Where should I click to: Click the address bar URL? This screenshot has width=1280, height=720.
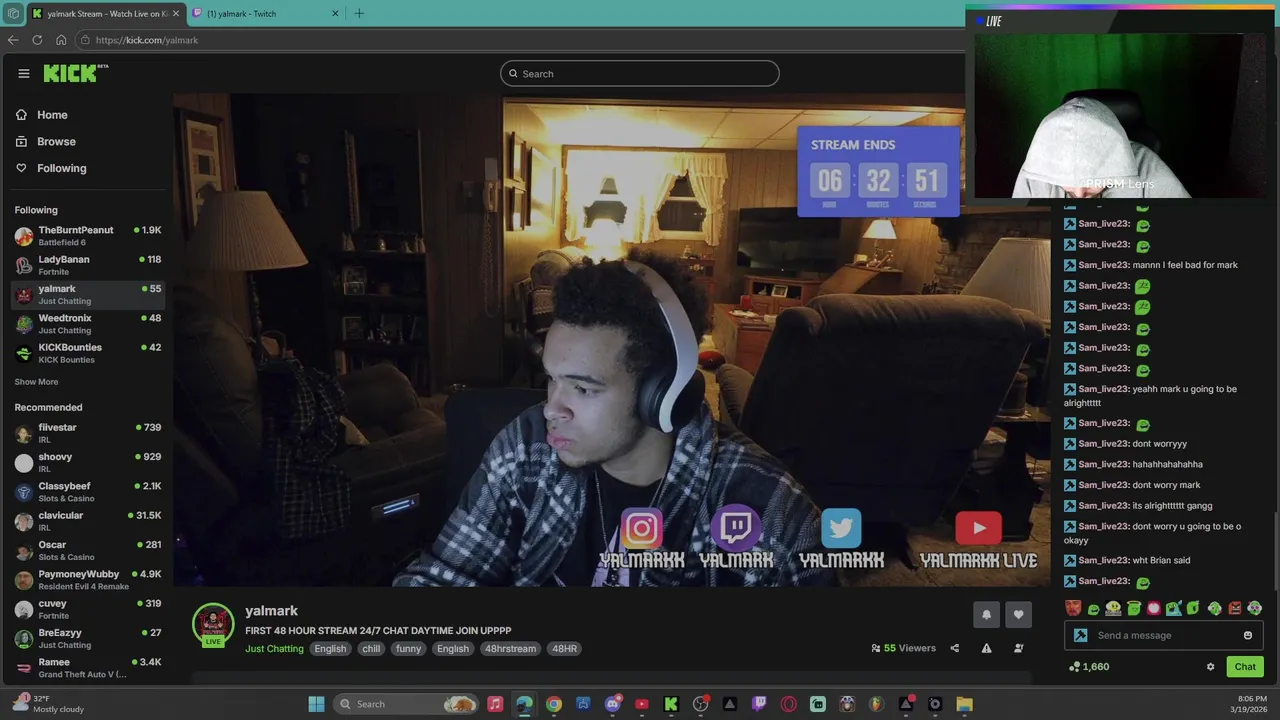[147, 40]
